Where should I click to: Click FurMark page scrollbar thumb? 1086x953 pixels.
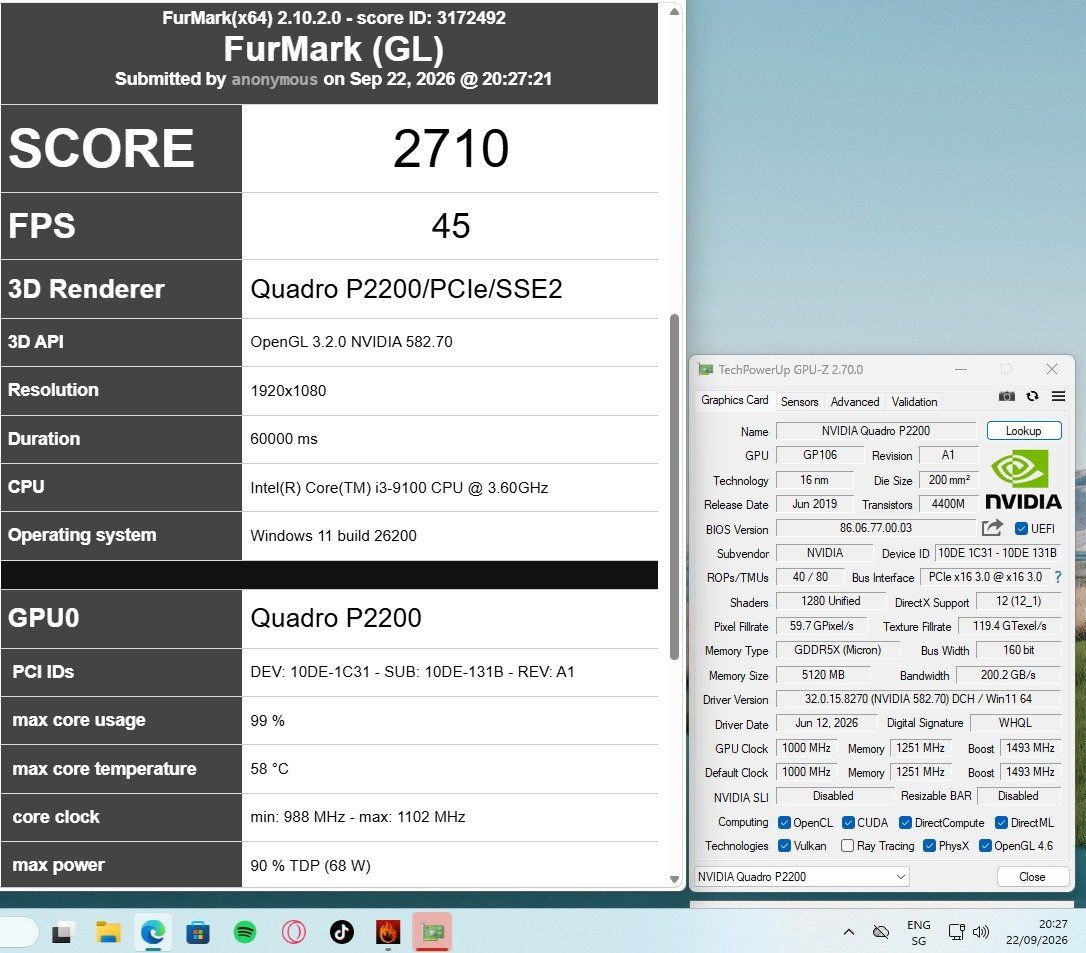[x=674, y=487]
